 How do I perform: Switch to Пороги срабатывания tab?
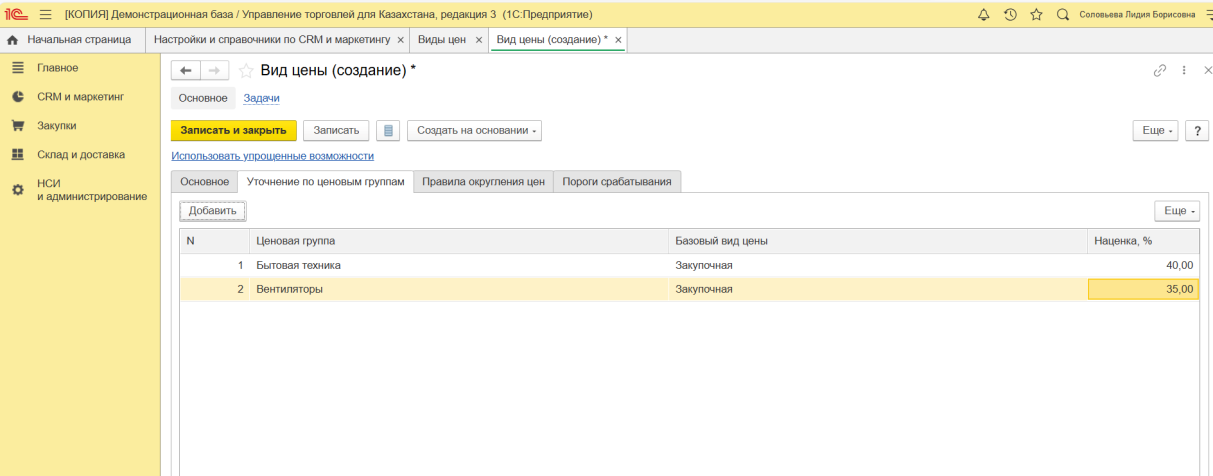(x=617, y=182)
